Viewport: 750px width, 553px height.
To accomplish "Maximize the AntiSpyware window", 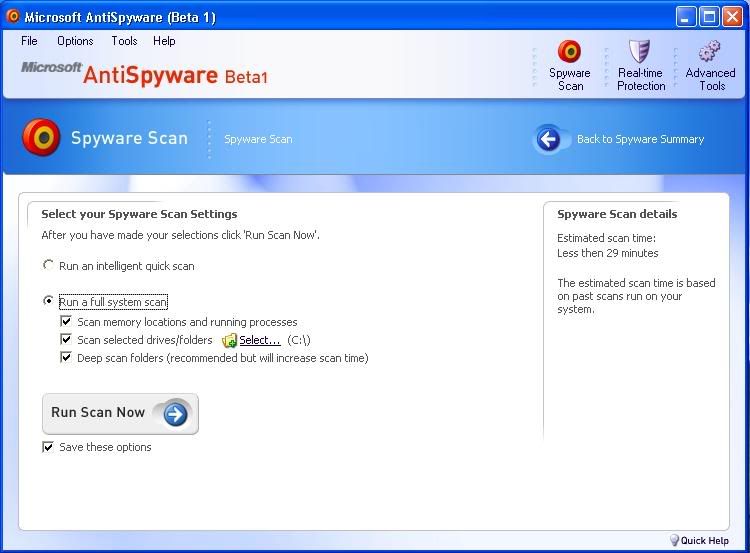I will click(x=709, y=17).
